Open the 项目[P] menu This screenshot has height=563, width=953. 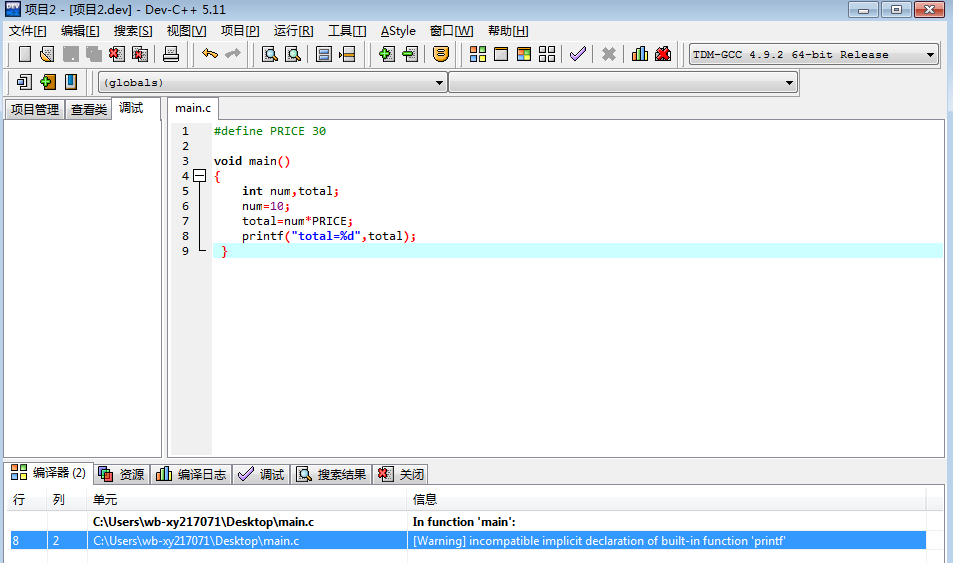click(x=239, y=31)
